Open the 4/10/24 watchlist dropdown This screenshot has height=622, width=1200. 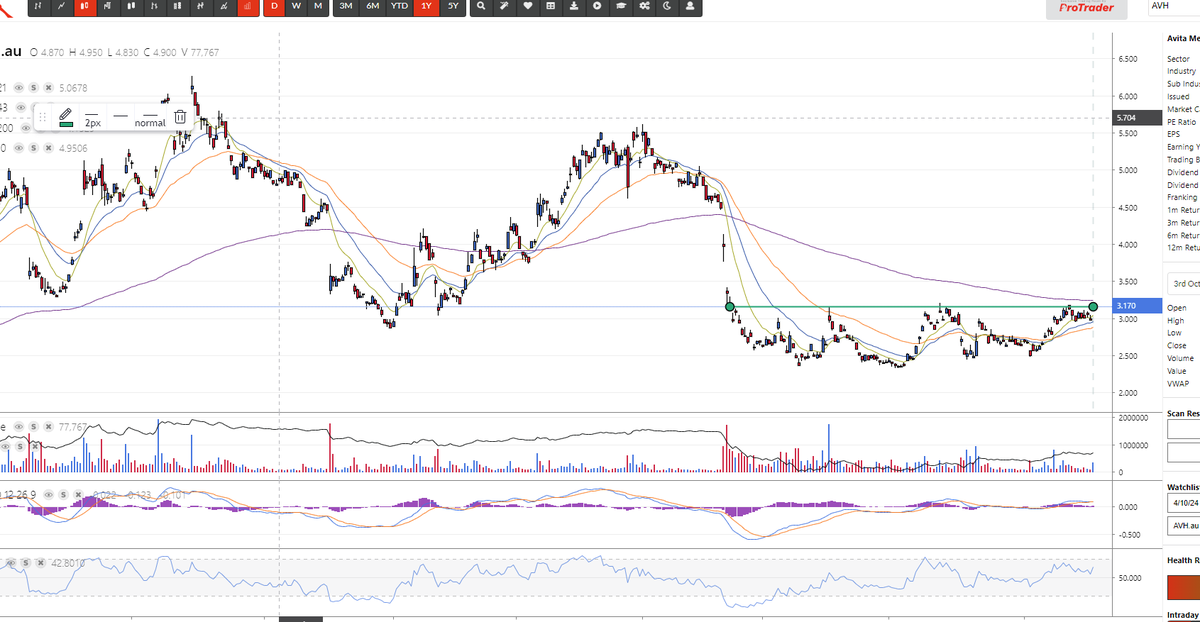coord(1184,502)
